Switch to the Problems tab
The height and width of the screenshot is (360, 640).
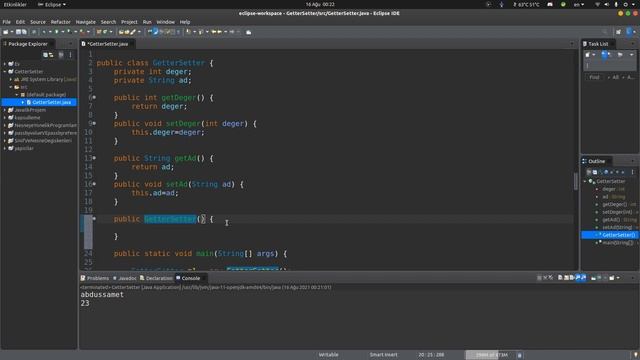pyautogui.click(x=95, y=278)
